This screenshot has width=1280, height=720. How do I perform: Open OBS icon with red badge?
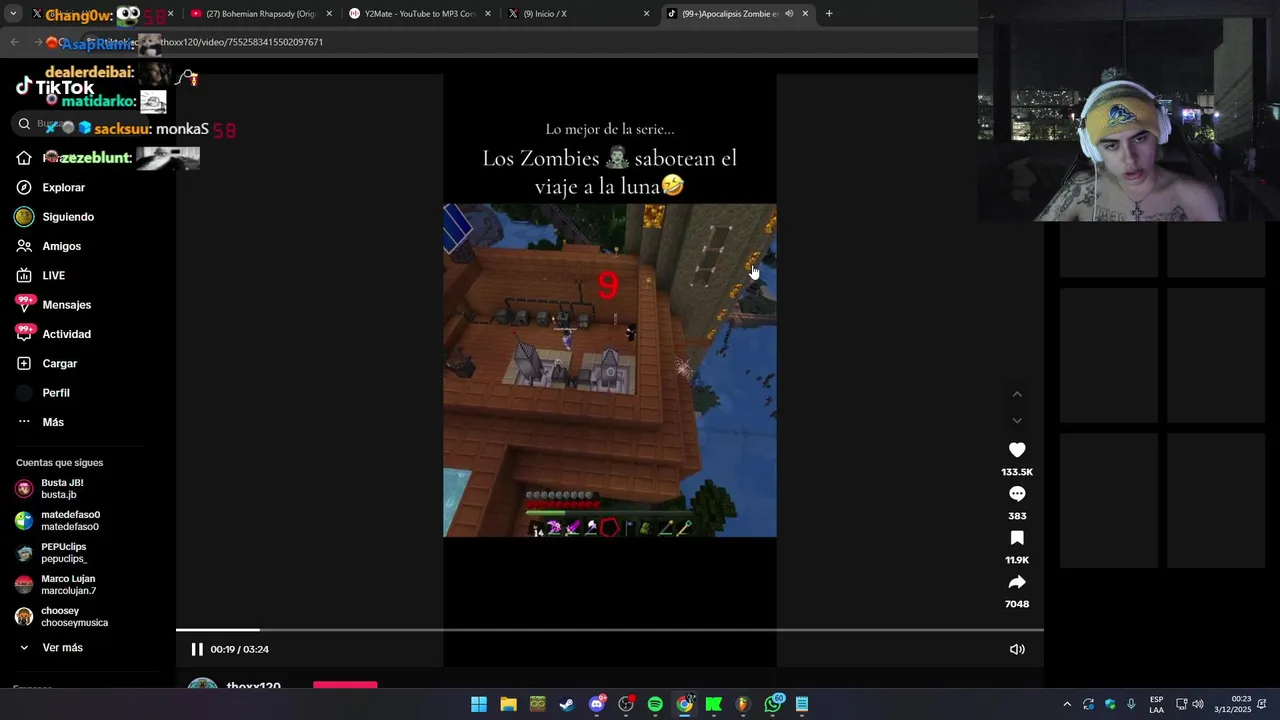click(626, 704)
